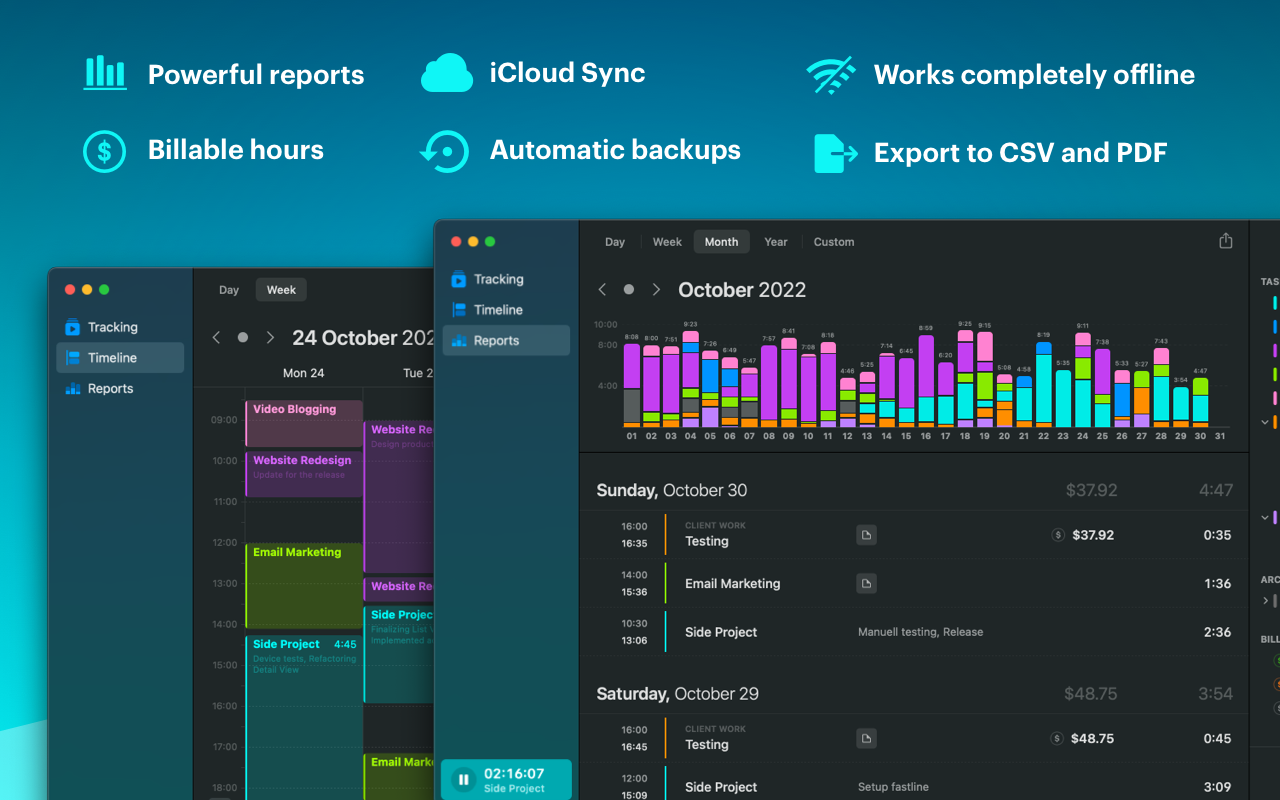Open Timeline in the front window sidebar

[497, 310]
